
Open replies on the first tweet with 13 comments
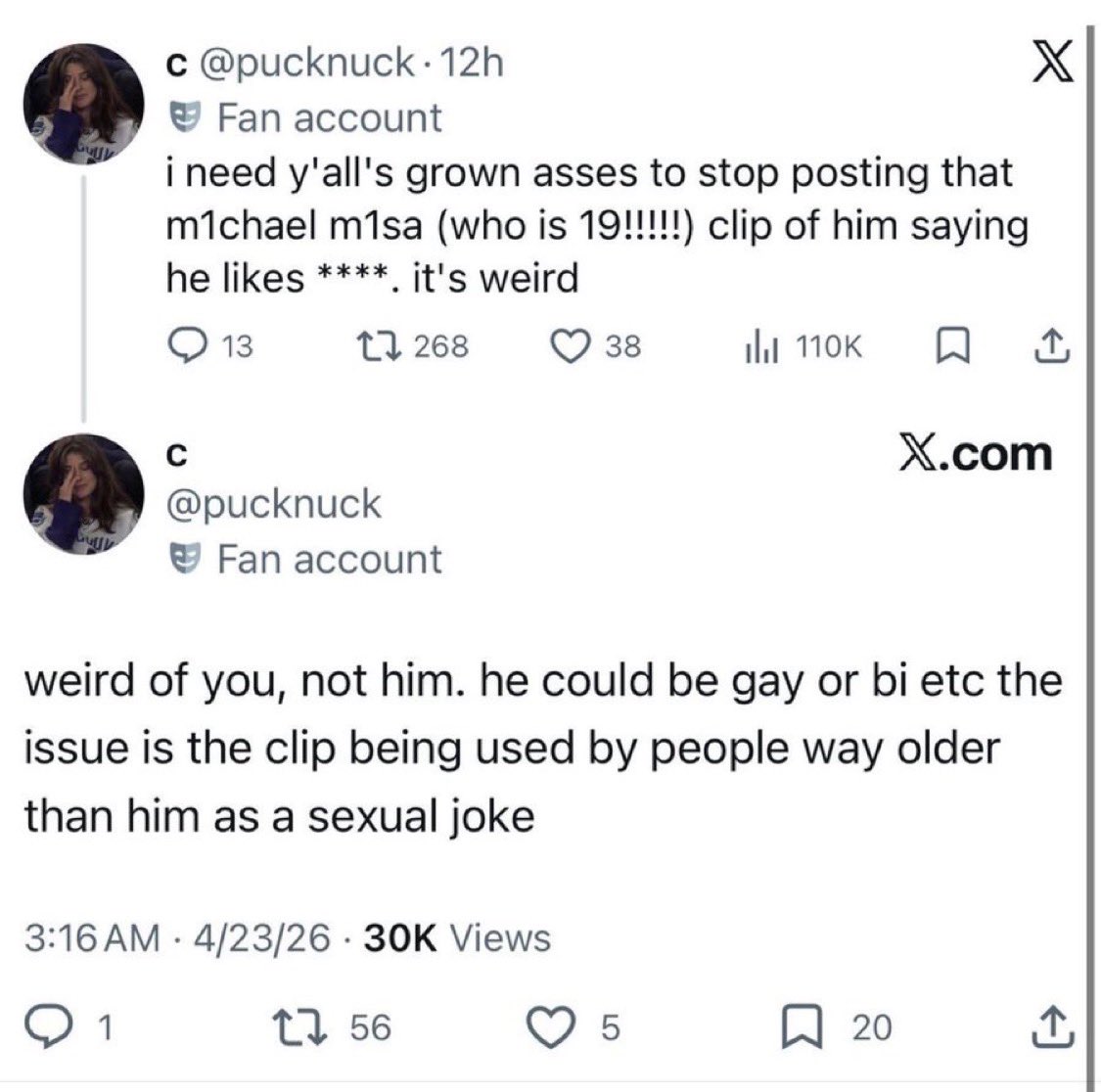210,346
